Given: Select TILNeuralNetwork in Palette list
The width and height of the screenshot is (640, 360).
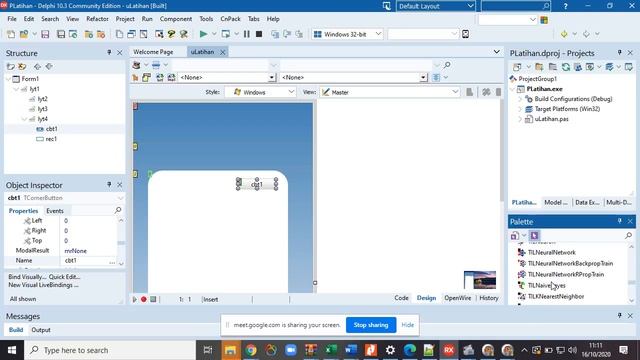Looking at the screenshot, I should (551, 253).
